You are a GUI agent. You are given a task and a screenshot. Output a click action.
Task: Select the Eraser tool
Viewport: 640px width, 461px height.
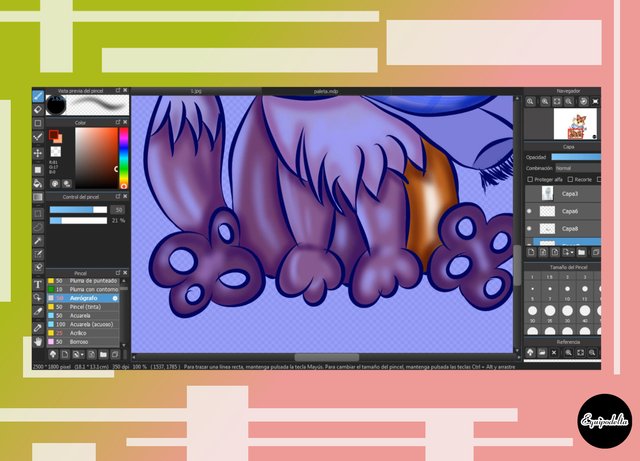click(38, 109)
